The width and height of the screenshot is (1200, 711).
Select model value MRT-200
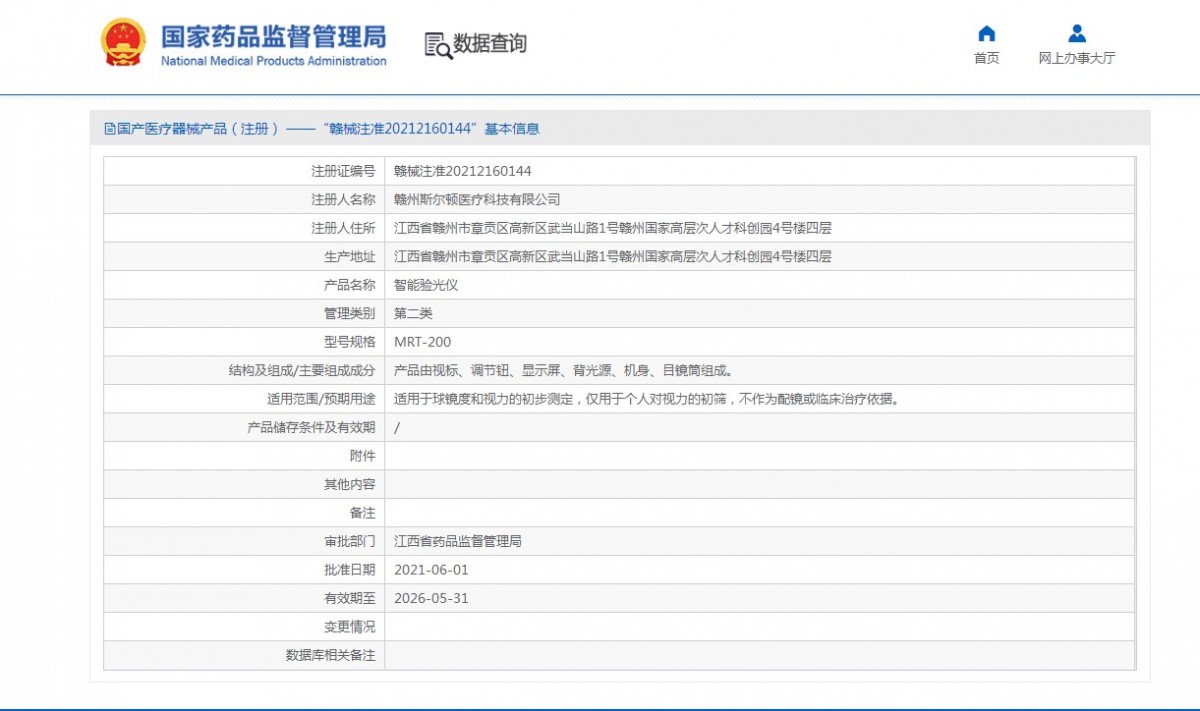click(422, 342)
